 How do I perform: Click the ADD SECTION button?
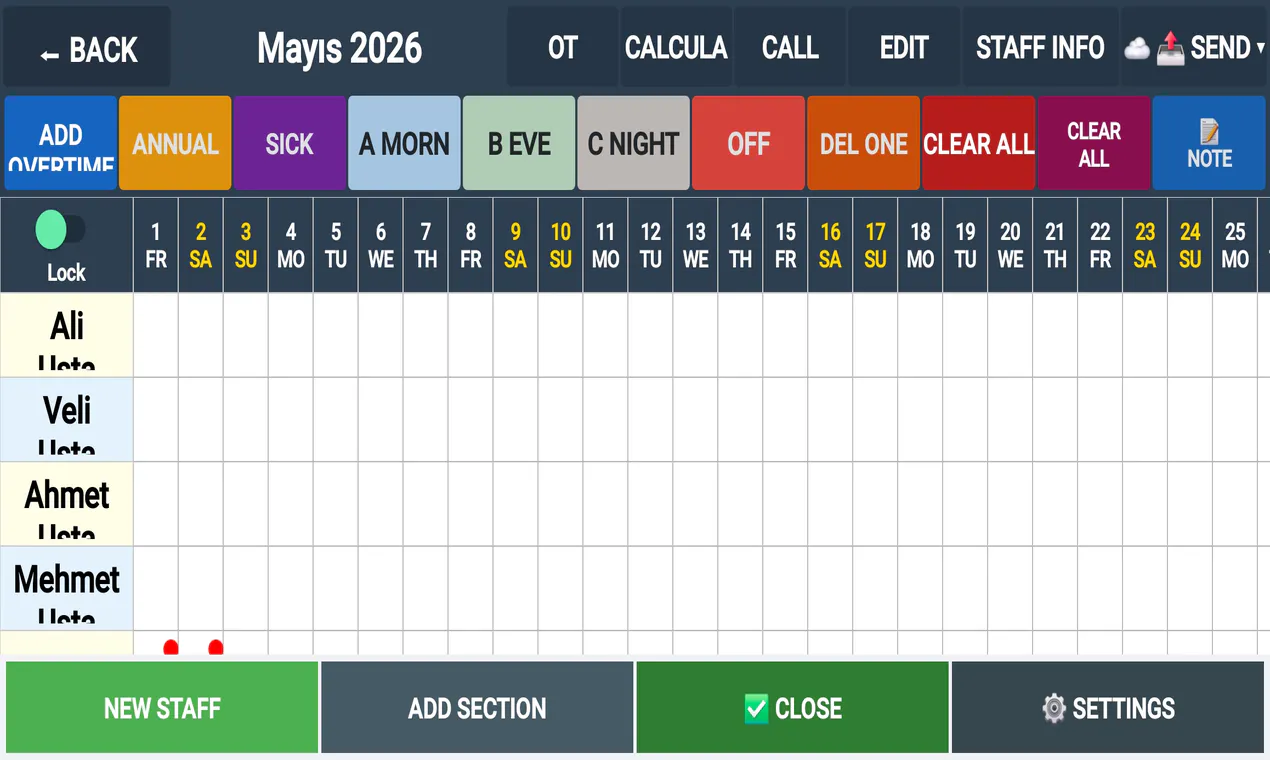click(477, 708)
